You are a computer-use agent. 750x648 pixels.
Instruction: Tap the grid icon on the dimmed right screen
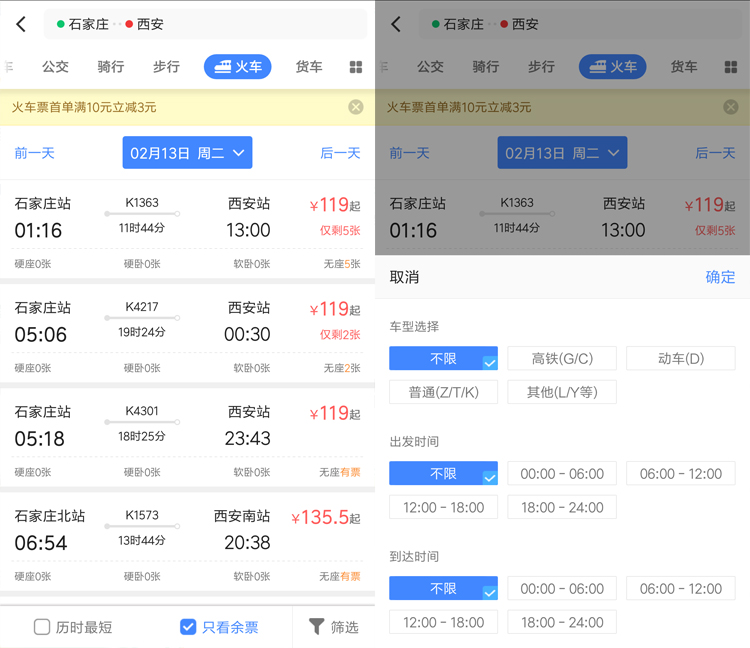coord(730,67)
